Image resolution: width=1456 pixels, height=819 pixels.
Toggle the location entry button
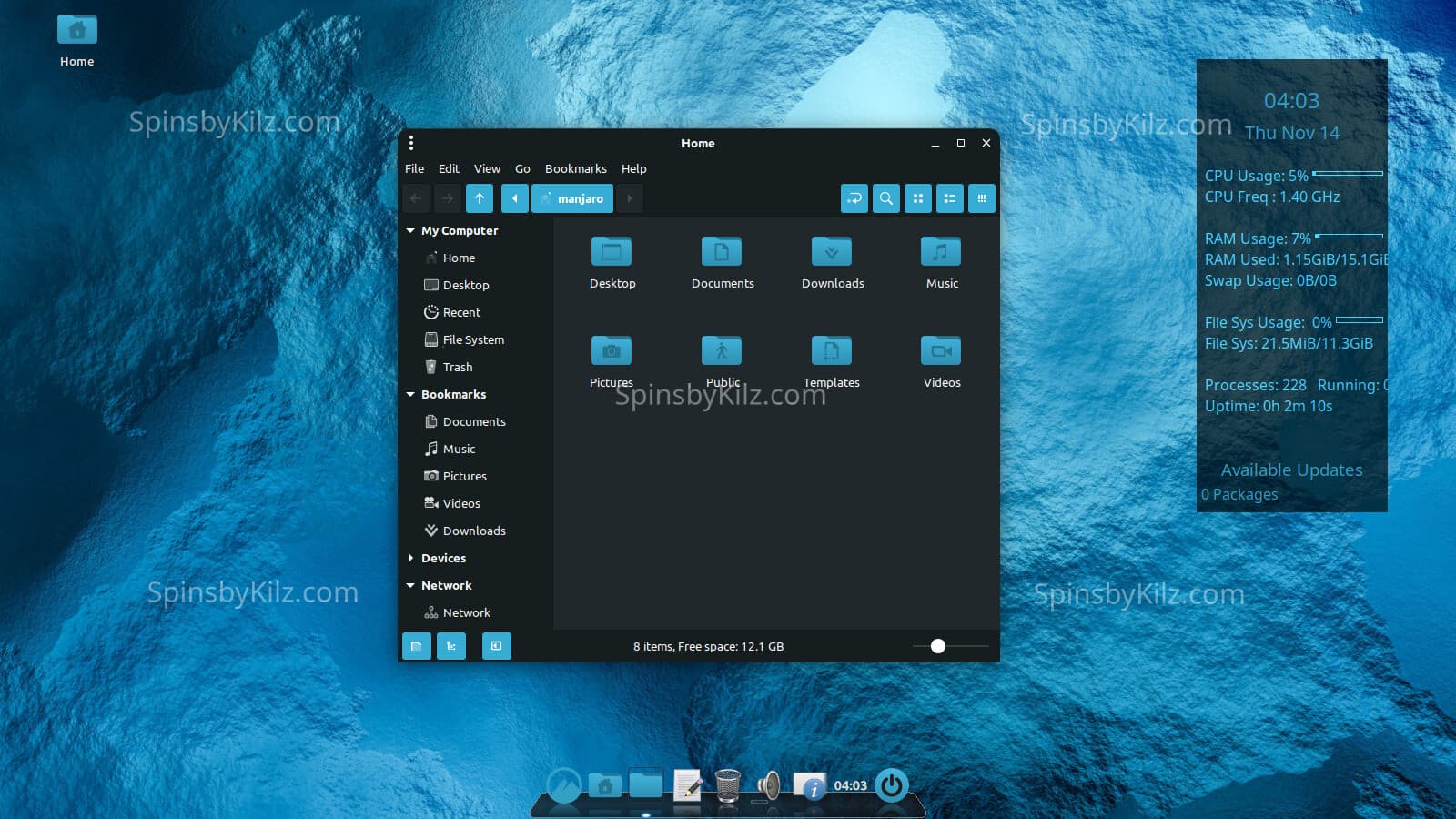coord(854,198)
